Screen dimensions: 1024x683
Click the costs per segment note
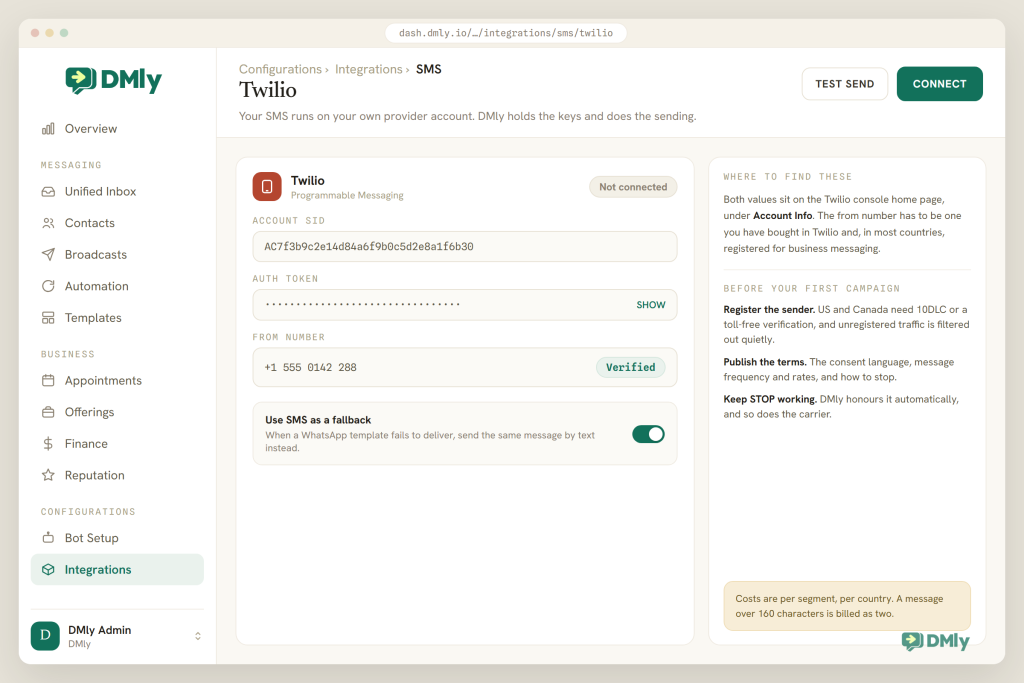(x=847, y=606)
